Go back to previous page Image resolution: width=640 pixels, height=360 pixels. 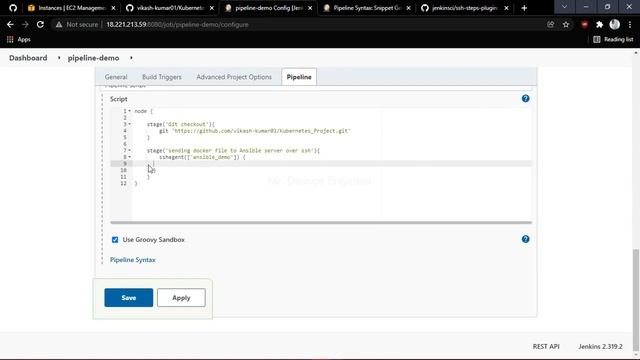(10, 24)
